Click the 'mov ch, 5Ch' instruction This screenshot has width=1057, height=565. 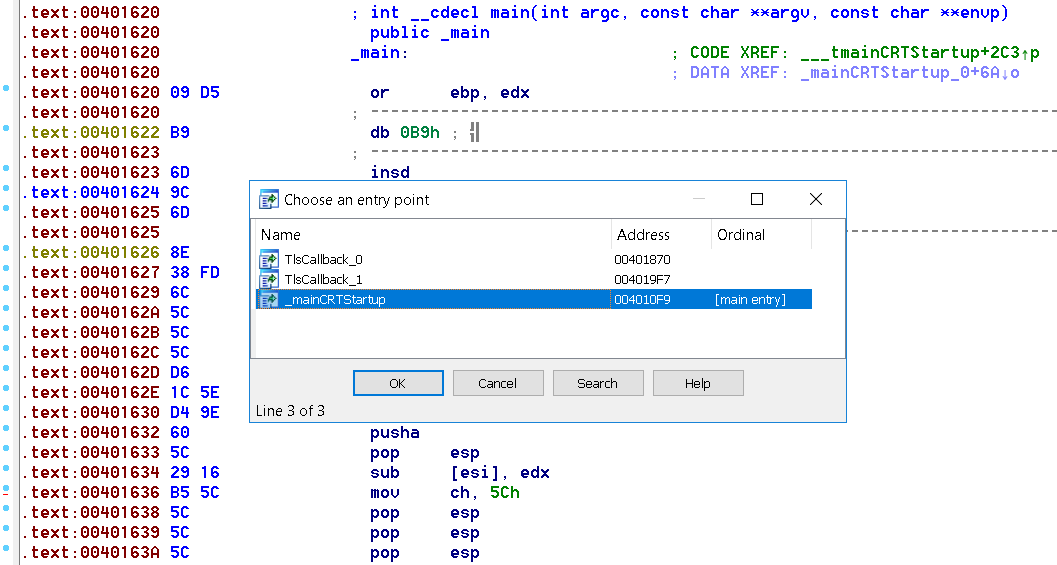click(x=445, y=493)
